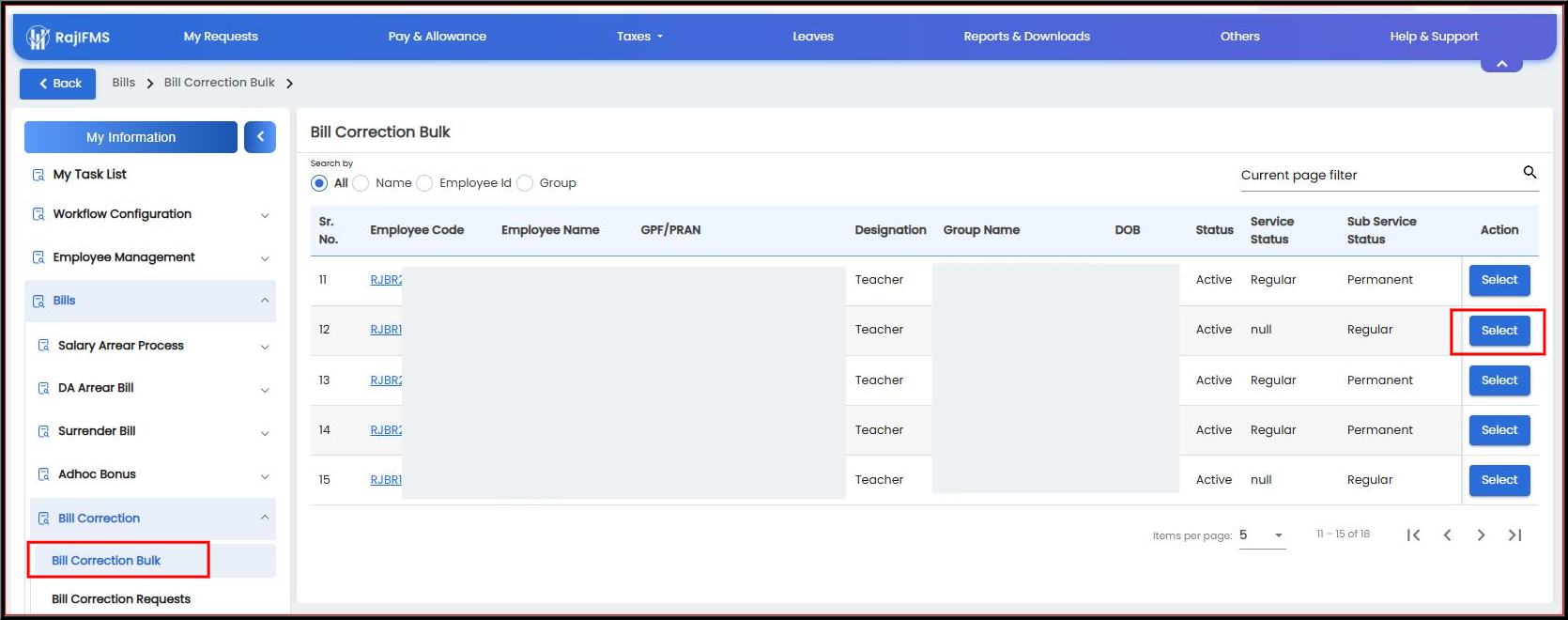Screen dimensions: 1568x620
Task: Open Bill Correction Bulk in sidebar
Action: [106, 561]
